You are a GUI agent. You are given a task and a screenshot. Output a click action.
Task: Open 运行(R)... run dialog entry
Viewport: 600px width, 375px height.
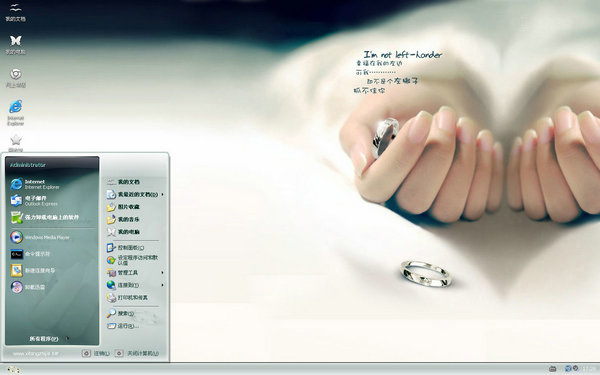123,326
